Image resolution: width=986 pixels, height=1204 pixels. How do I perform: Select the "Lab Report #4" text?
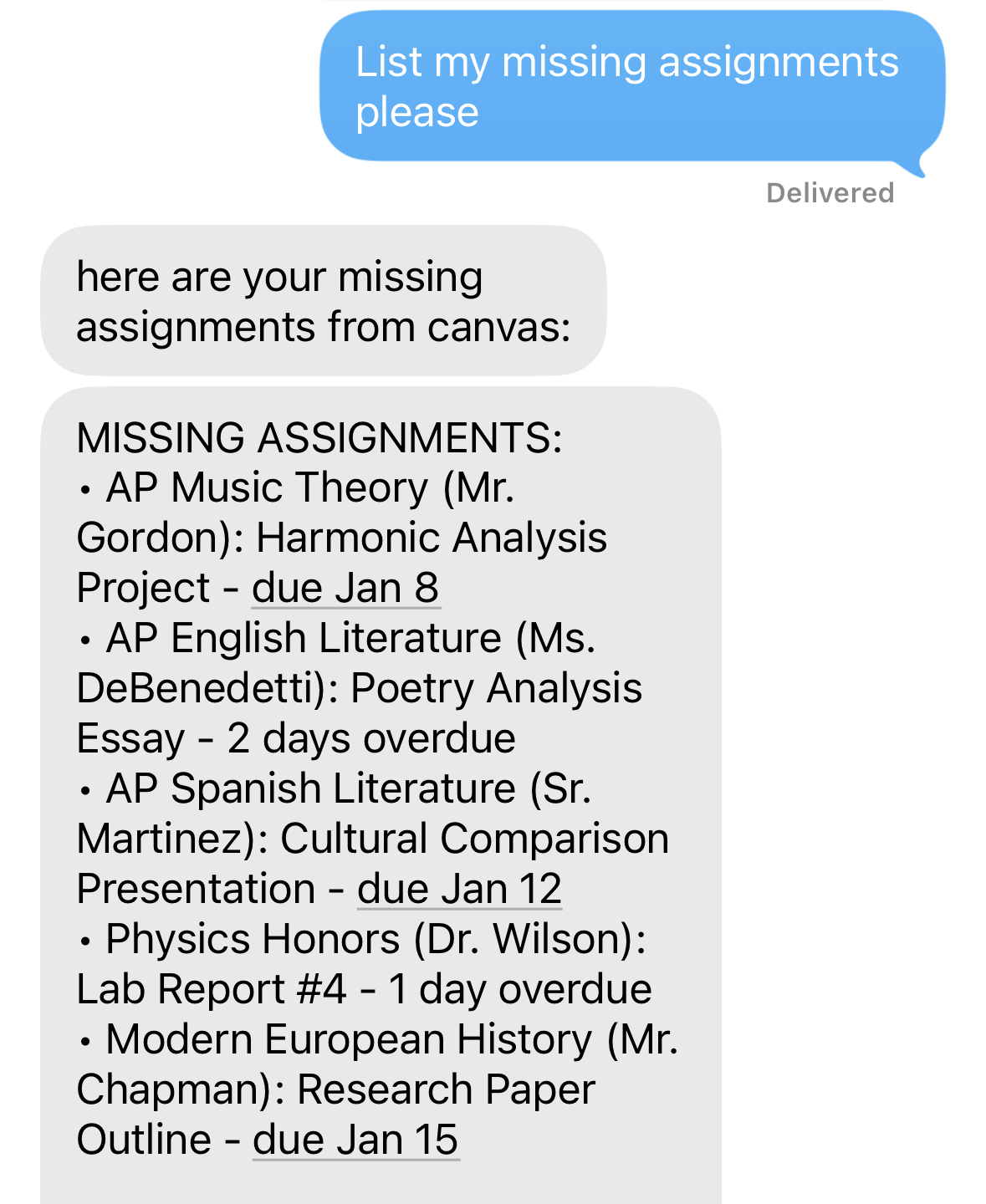pos(211,989)
